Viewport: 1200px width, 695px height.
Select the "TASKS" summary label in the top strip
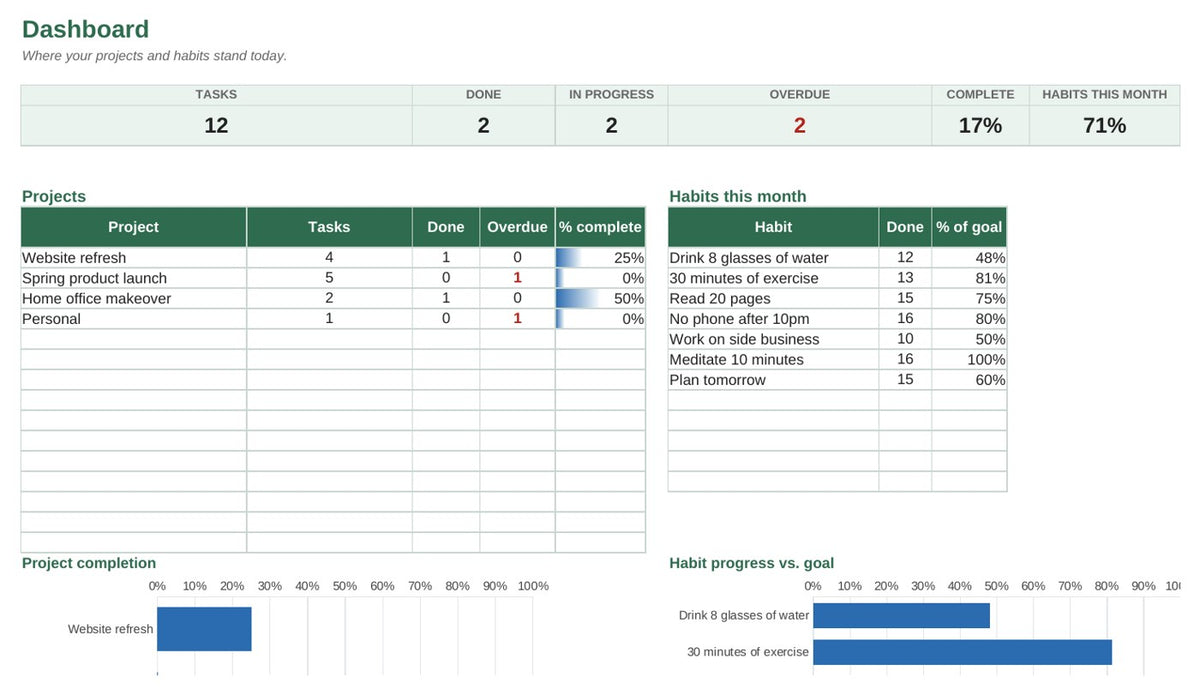(216, 94)
